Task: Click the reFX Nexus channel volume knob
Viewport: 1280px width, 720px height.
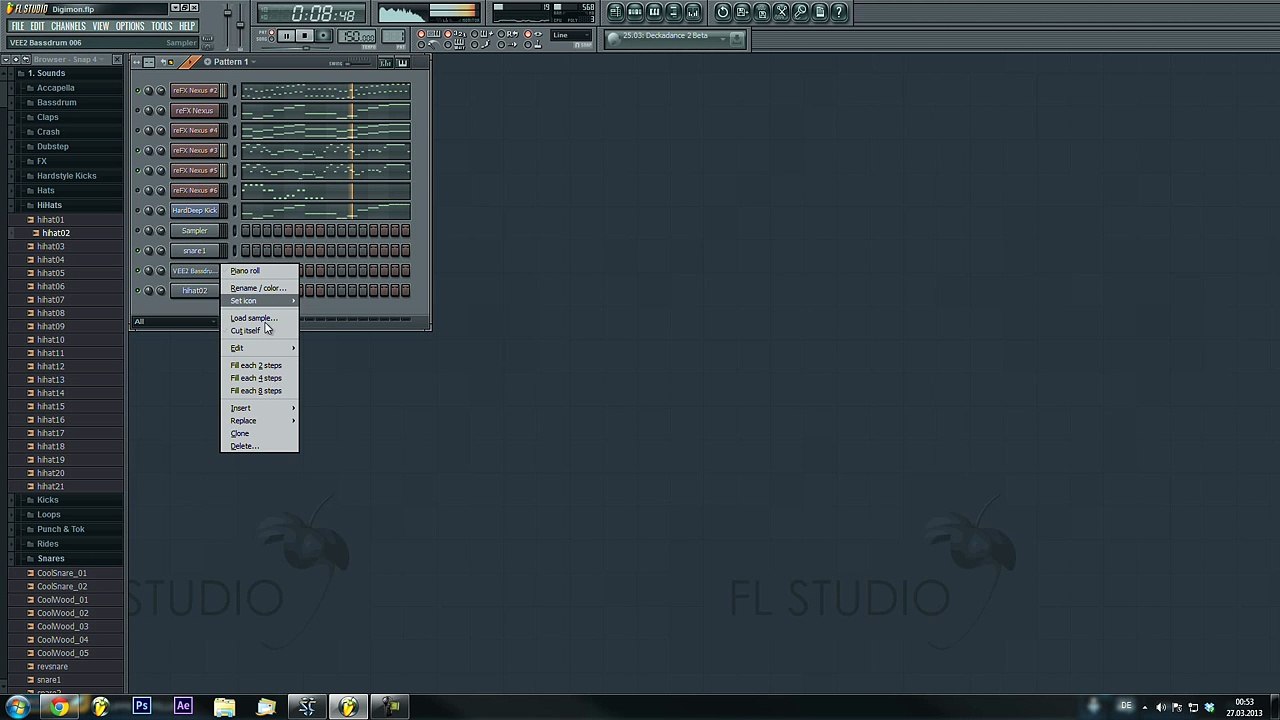Action: point(160,111)
